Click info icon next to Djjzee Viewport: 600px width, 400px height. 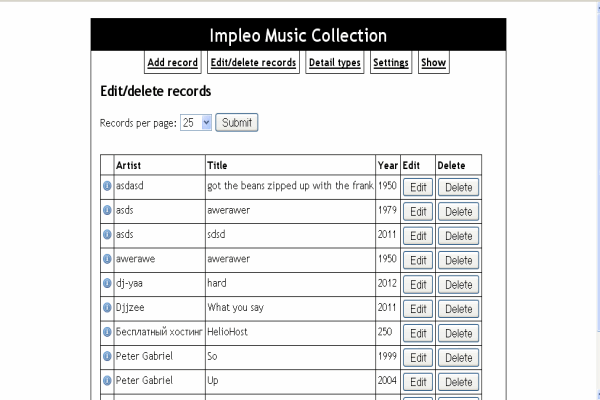[x=107, y=308]
